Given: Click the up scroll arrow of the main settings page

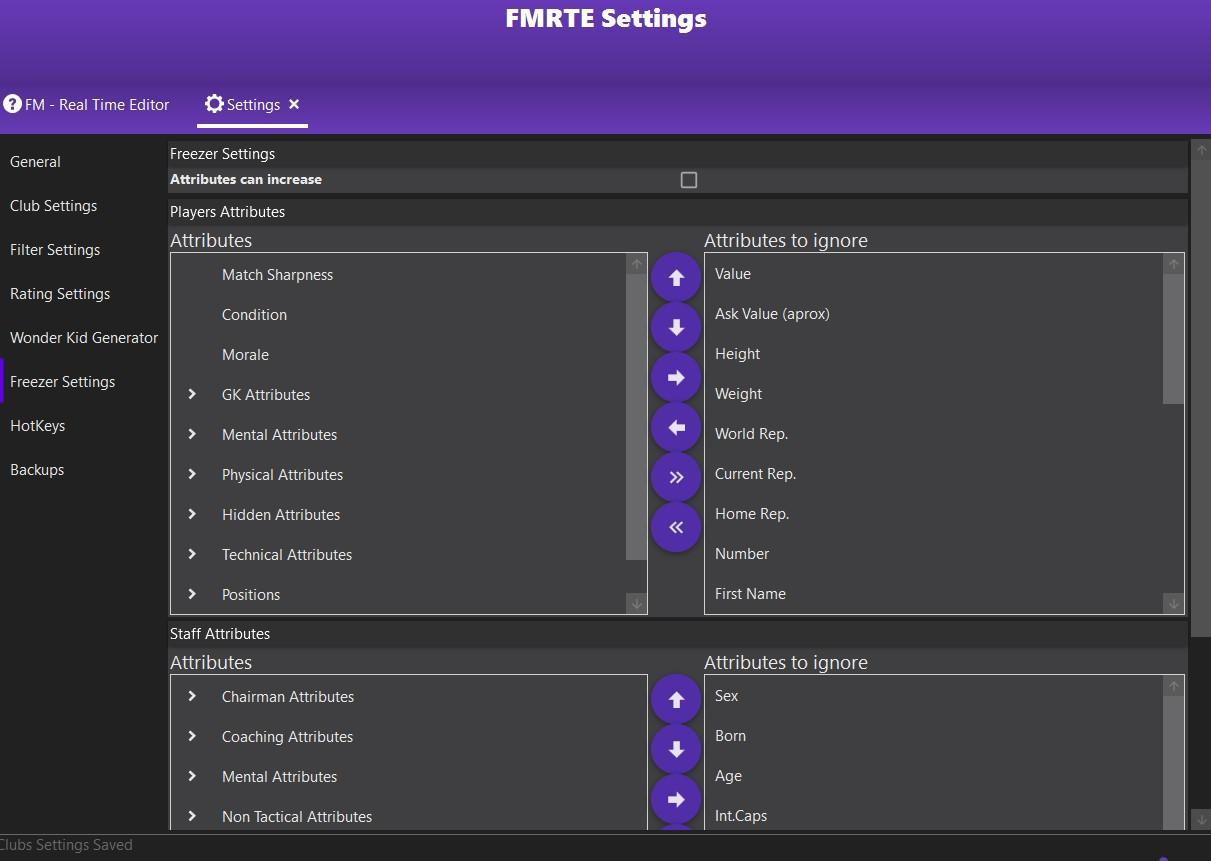Looking at the screenshot, I should (1202, 150).
